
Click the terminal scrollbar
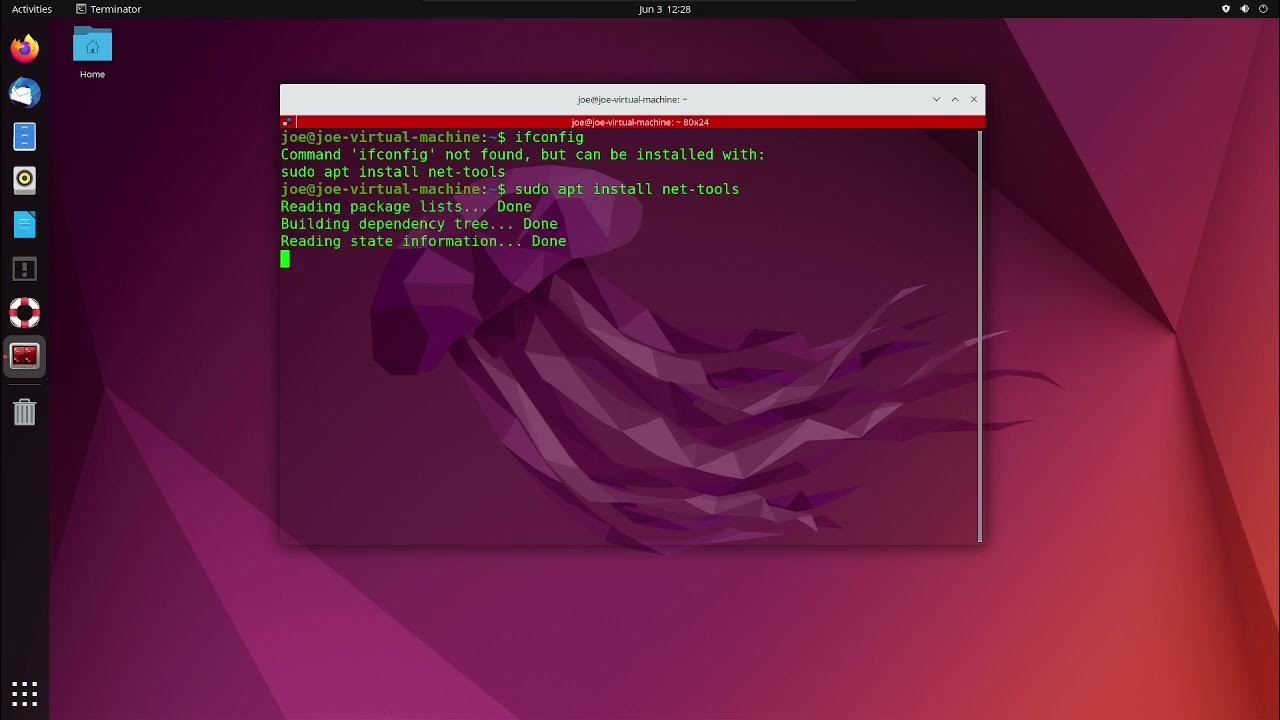(x=980, y=336)
